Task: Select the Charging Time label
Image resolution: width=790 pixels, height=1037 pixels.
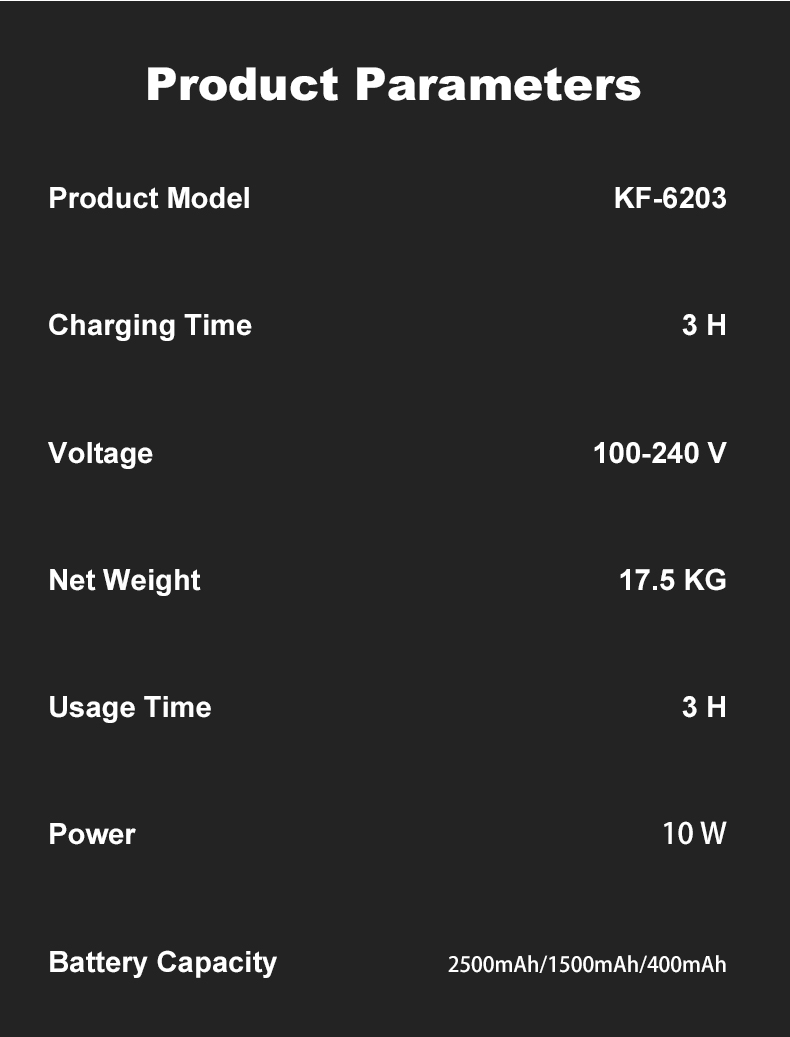Action: 150,327
